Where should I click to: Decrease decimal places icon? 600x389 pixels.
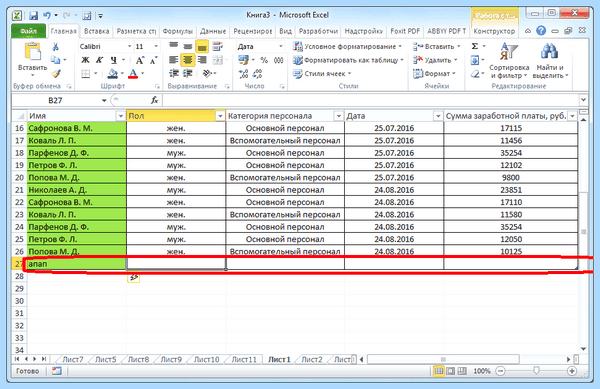coord(258,73)
